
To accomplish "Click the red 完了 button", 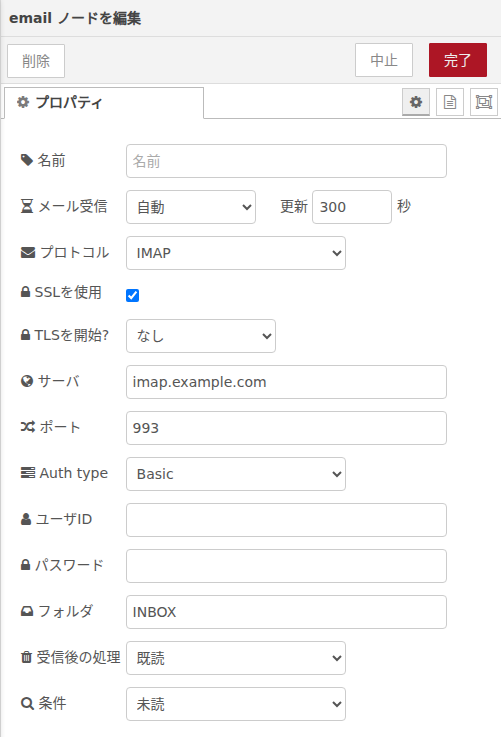I will (x=458, y=60).
